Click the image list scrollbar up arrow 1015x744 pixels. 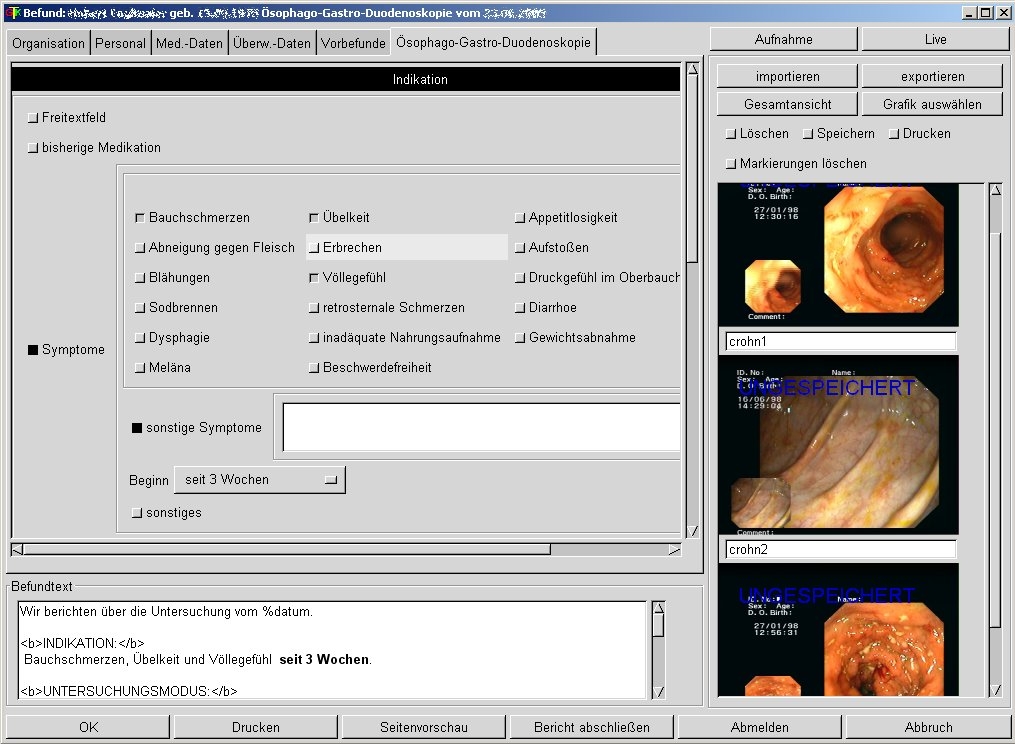click(996, 190)
